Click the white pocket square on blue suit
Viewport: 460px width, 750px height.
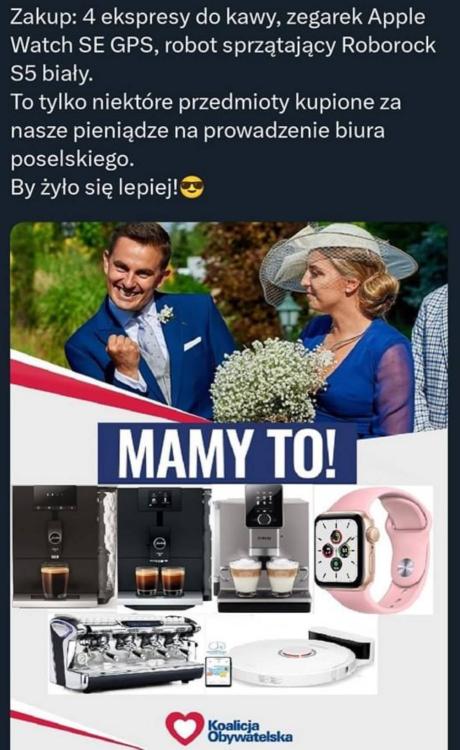[x=192, y=343]
